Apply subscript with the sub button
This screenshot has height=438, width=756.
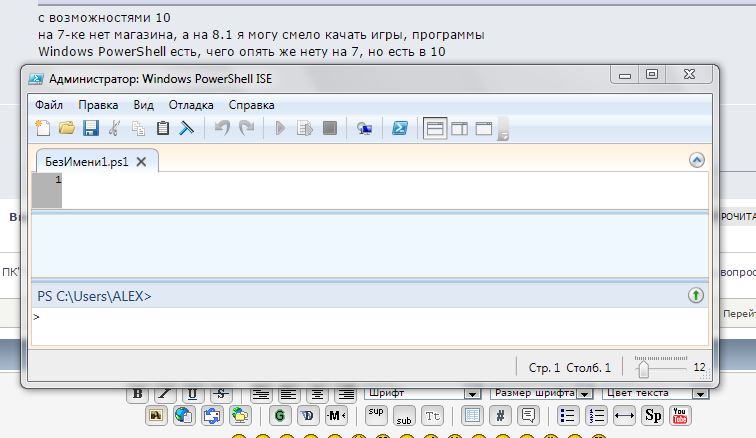click(x=404, y=415)
